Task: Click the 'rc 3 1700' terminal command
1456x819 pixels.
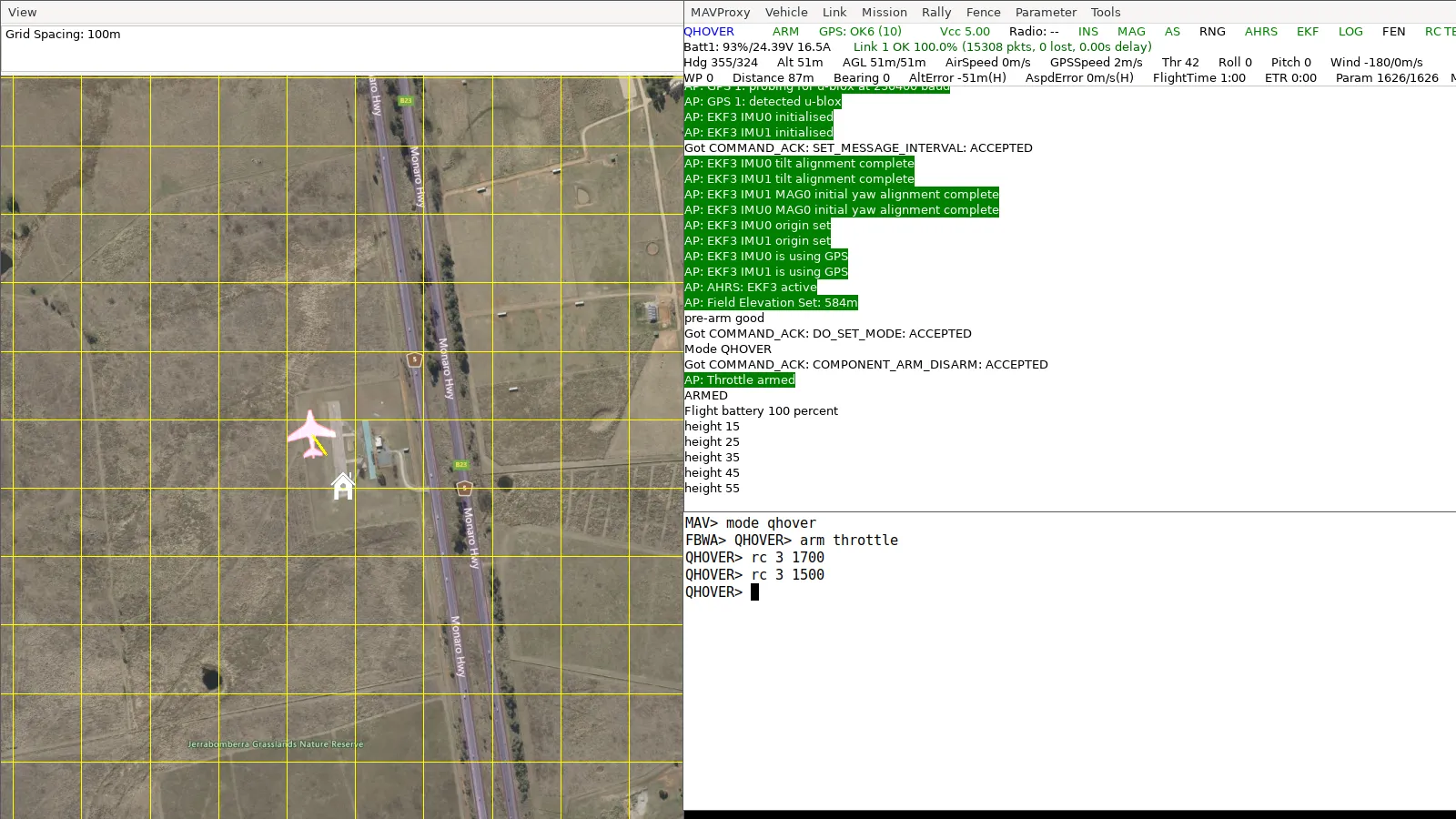Action: [x=787, y=557]
